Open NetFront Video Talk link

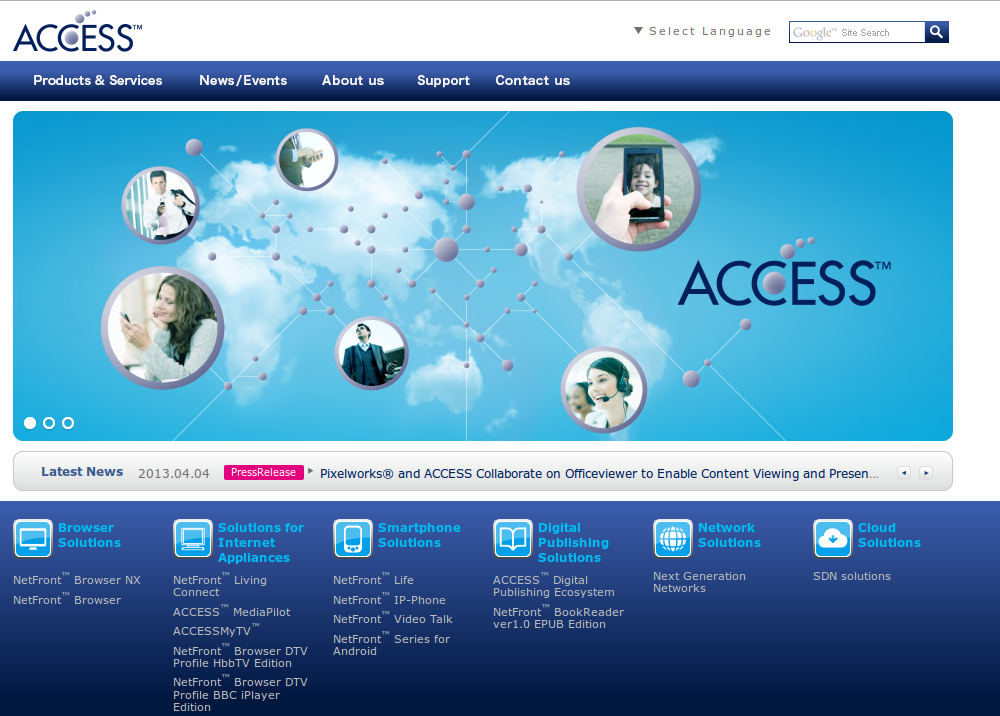[x=393, y=618]
